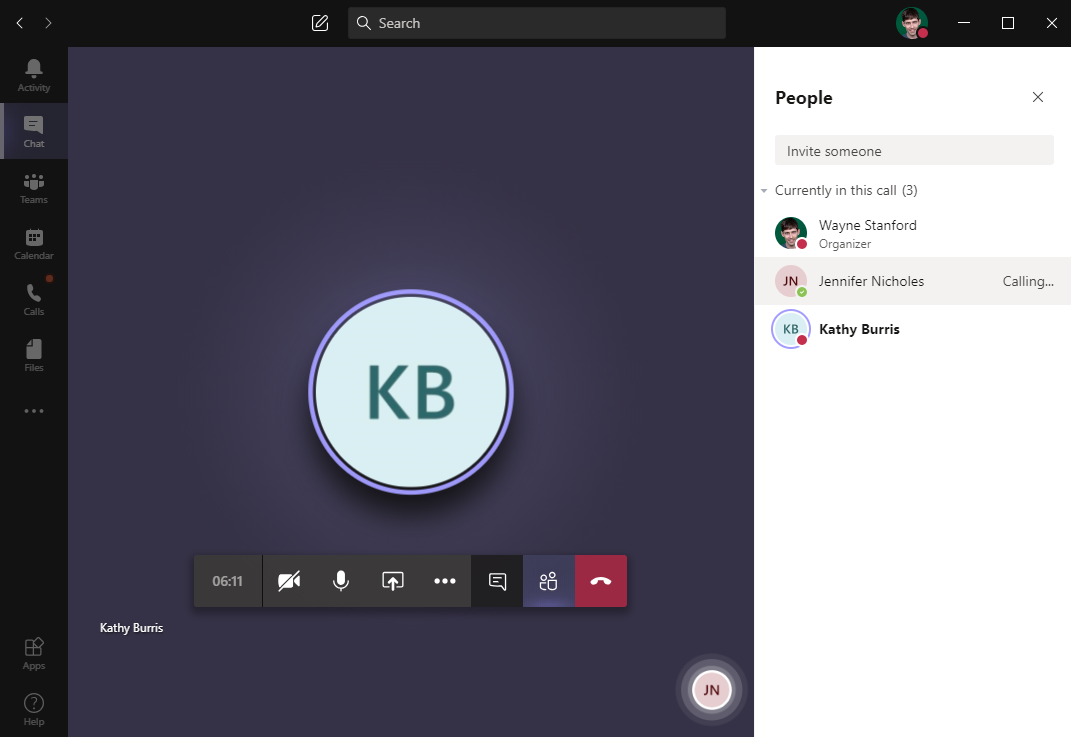Collapse the 'Currently in this call' list

pos(764,190)
